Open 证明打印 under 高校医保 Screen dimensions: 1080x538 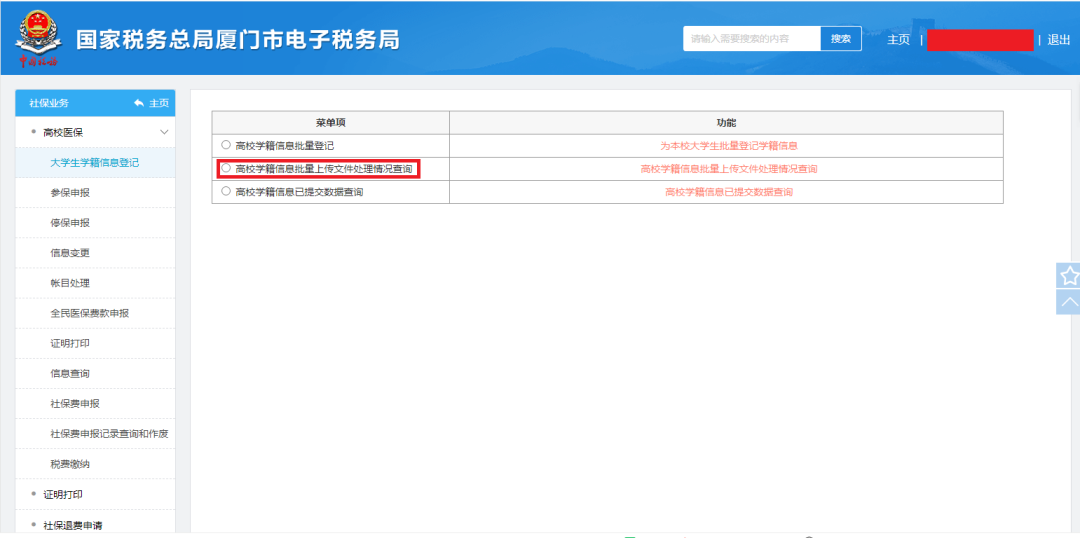click(x=95, y=343)
